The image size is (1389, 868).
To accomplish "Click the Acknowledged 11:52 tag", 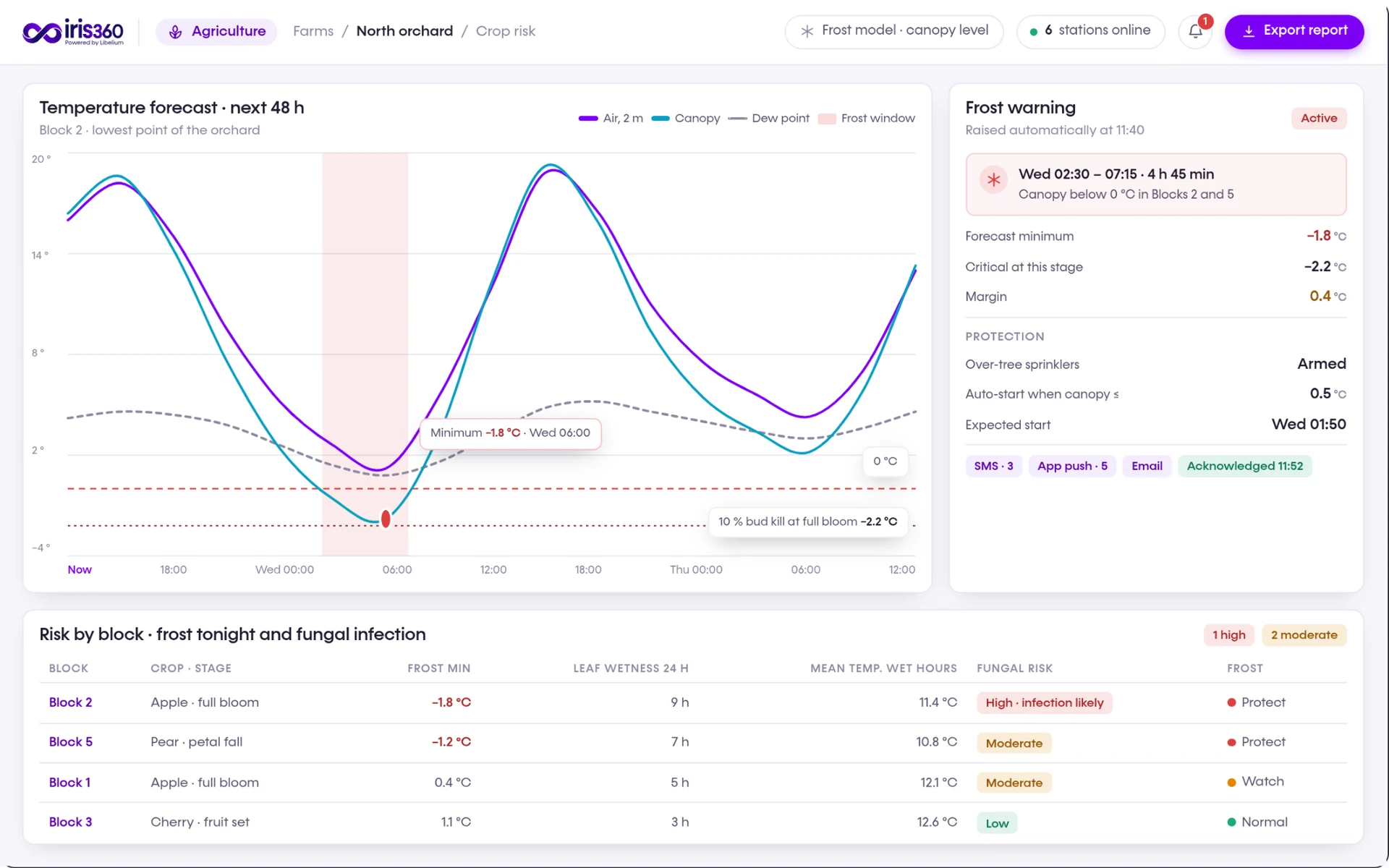I will pyautogui.click(x=1244, y=466).
